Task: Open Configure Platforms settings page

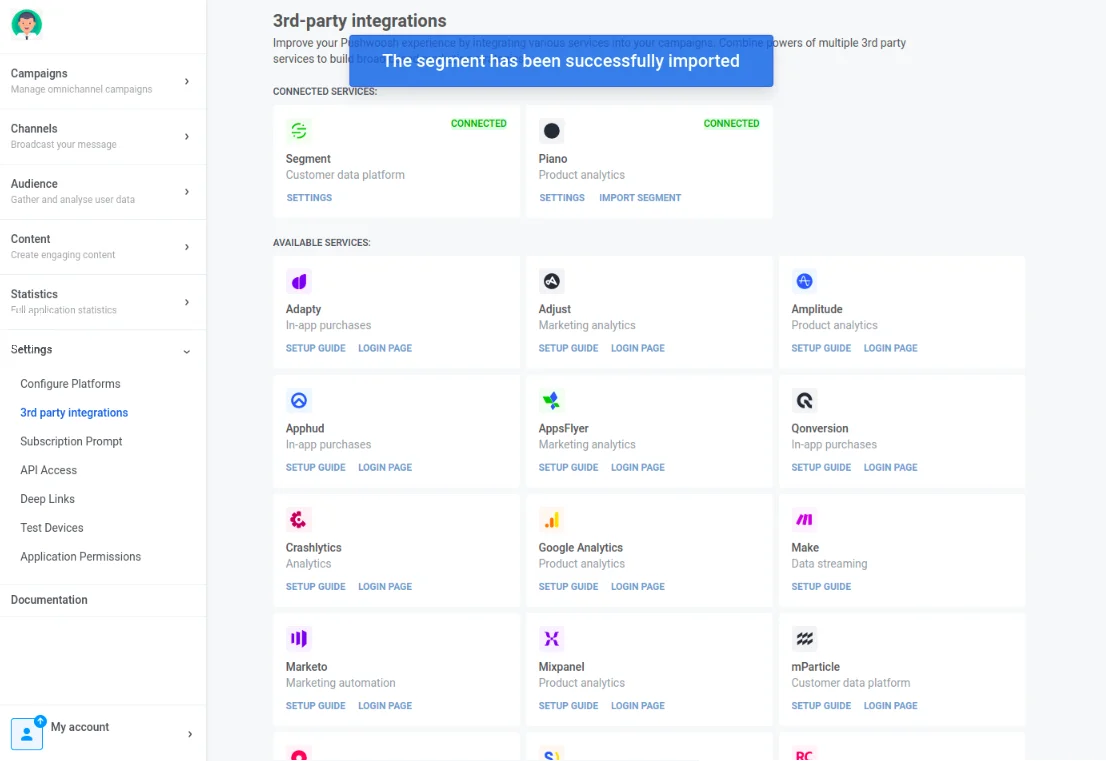Action: pos(70,384)
